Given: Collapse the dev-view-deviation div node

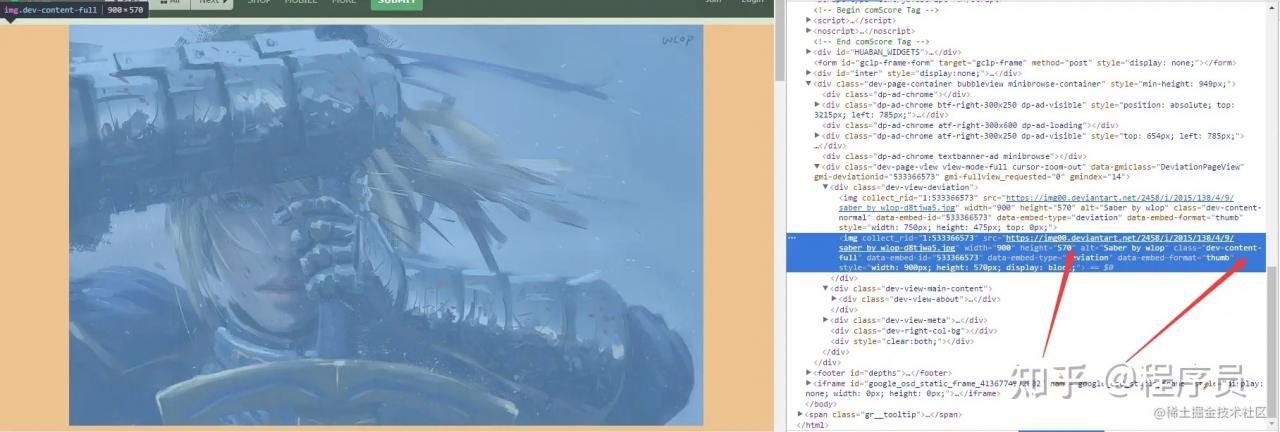Looking at the screenshot, I should 826,187.
